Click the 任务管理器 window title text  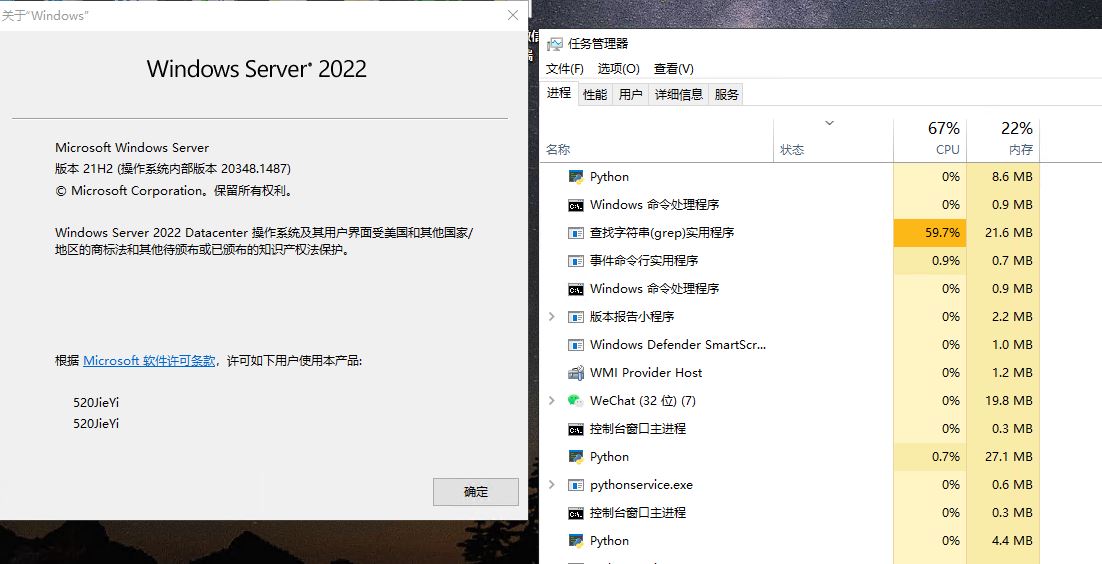point(598,44)
